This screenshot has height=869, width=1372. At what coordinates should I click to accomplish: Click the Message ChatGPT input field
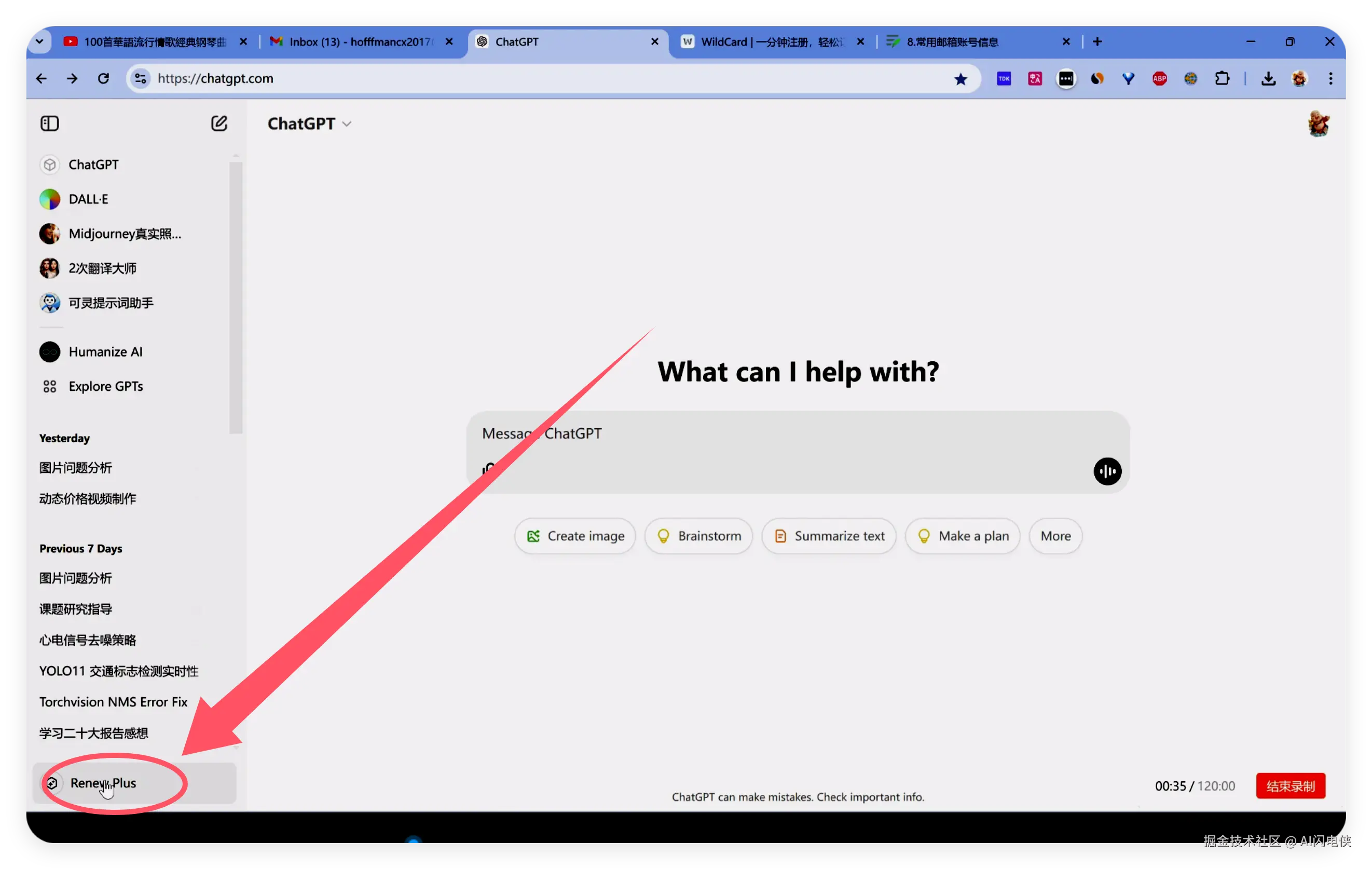coord(740,433)
